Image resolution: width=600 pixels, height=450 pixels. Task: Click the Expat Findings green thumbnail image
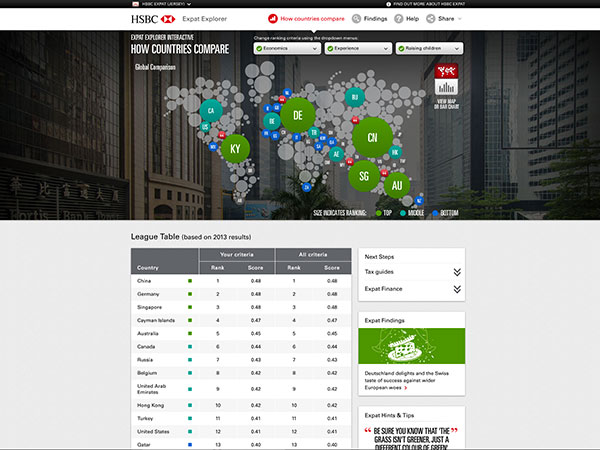(411, 346)
